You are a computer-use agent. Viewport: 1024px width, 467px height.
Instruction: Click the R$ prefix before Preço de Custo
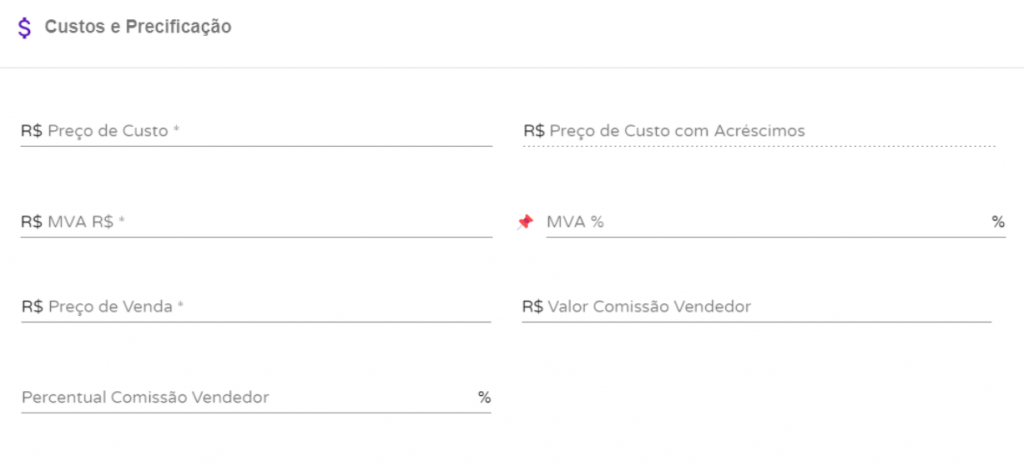point(31,131)
